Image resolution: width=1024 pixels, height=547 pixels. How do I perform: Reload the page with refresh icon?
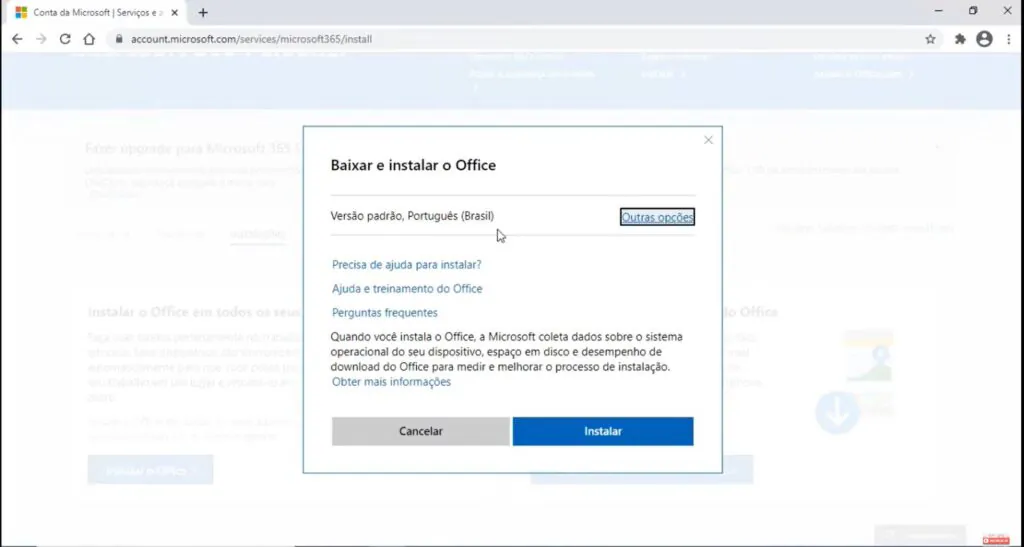click(65, 39)
